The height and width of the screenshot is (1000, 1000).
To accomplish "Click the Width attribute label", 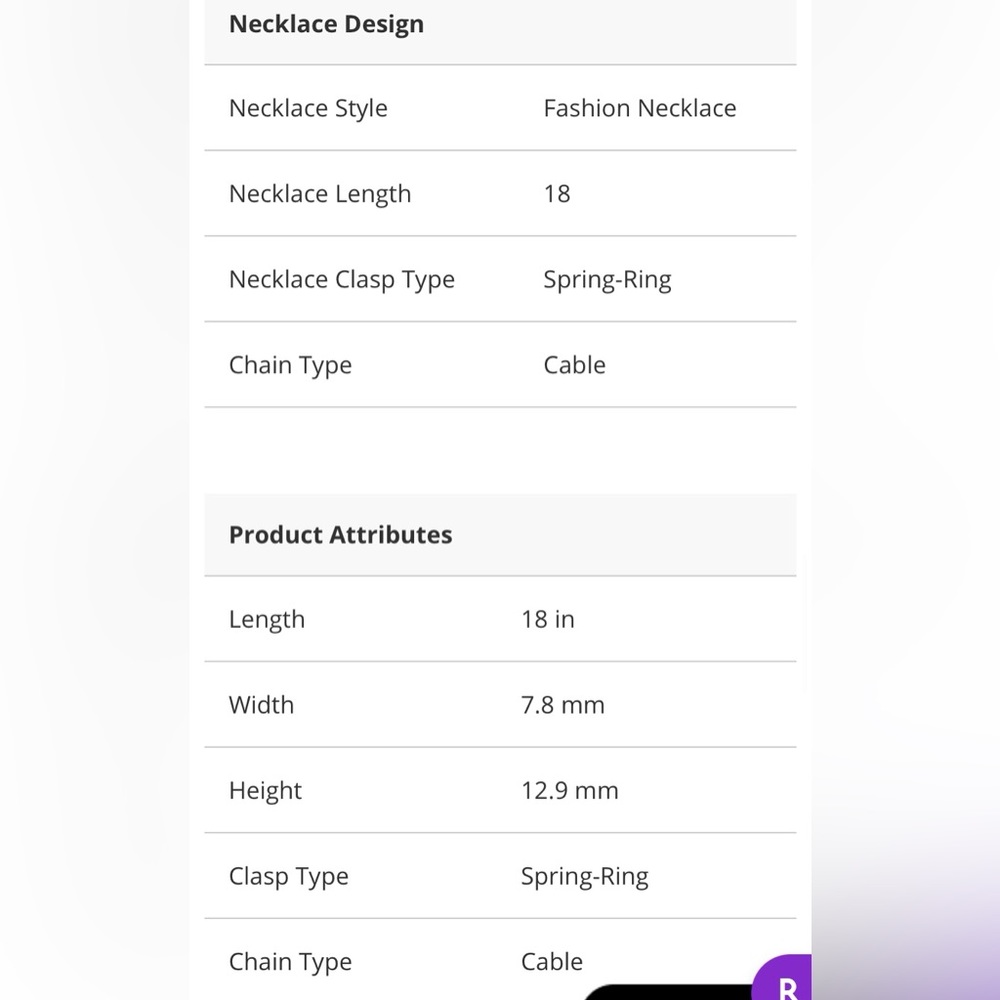I will [x=261, y=705].
